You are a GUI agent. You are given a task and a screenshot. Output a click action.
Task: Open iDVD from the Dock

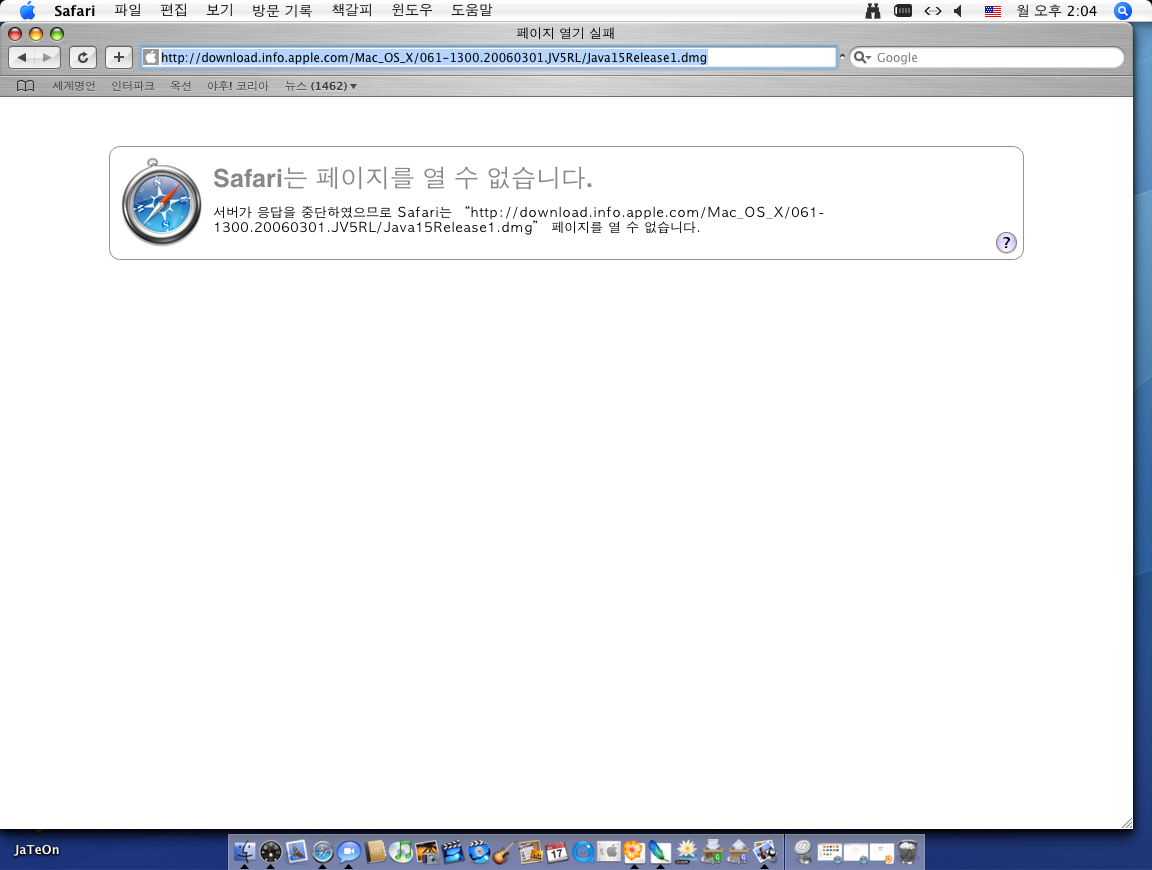[x=479, y=852]
